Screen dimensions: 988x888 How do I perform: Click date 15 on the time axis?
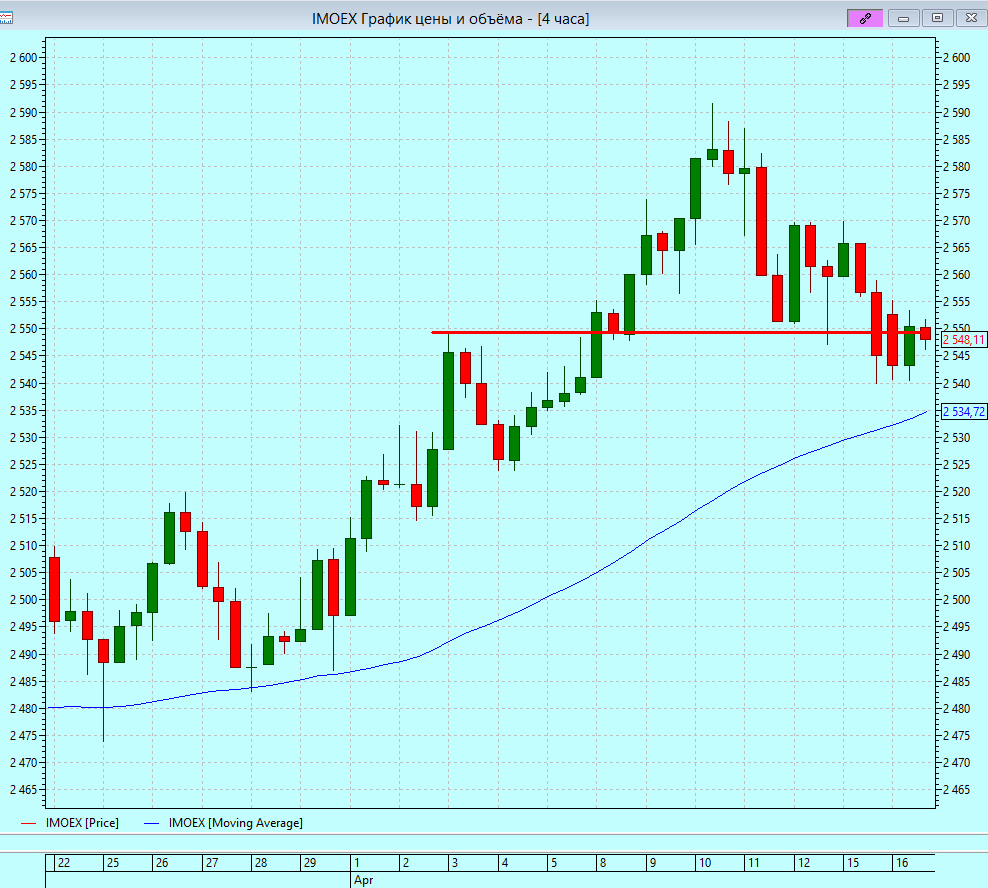pos(853,863)
